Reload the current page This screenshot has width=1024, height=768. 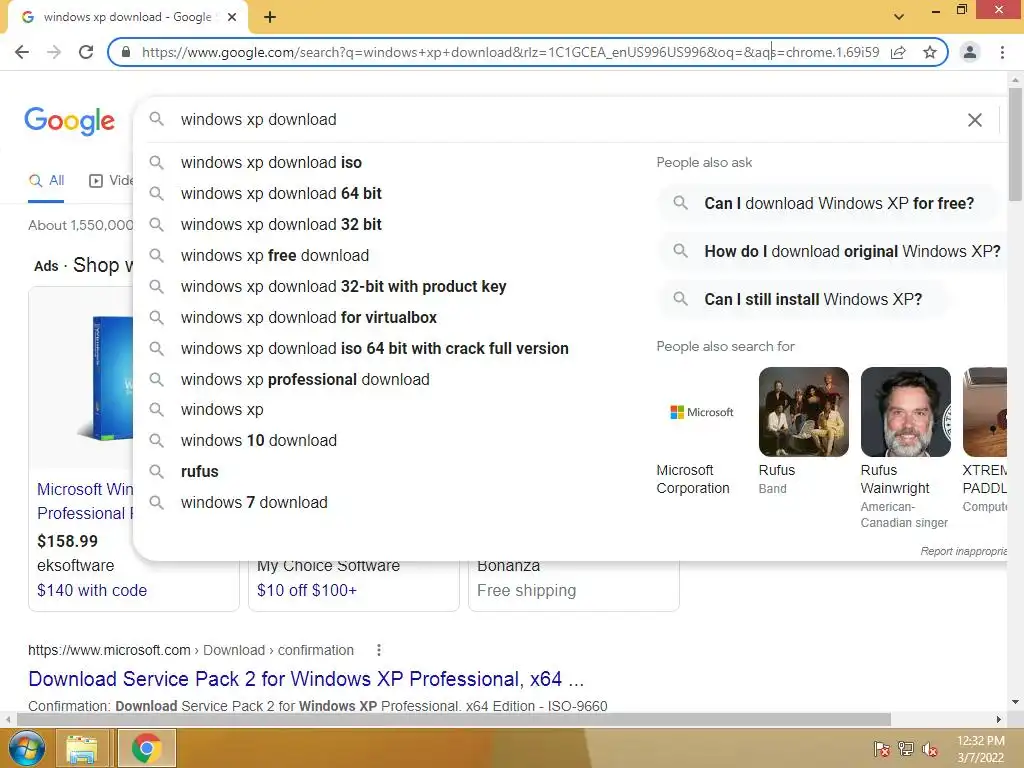86,52
